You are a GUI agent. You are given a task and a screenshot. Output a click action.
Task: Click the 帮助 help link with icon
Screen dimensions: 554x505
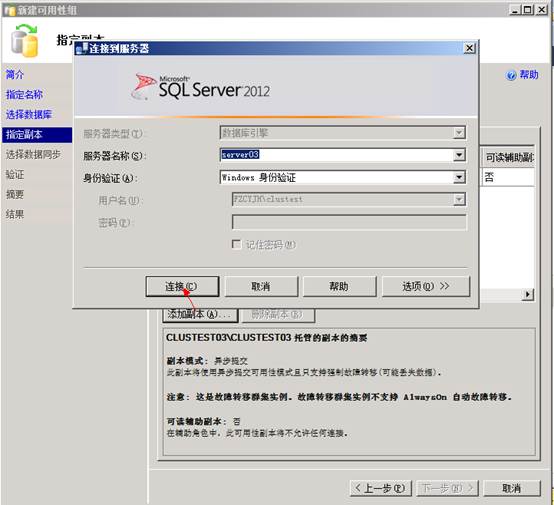522,75
